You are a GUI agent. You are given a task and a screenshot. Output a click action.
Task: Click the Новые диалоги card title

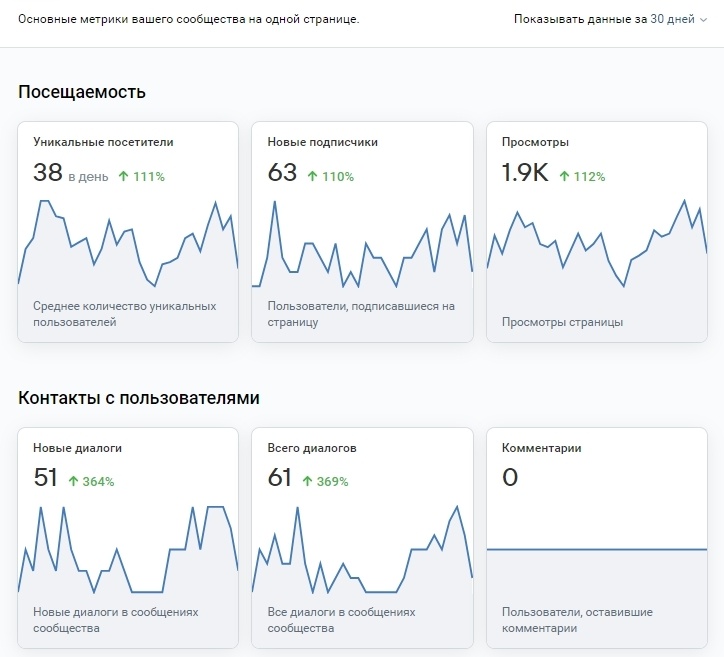[78, 448]
